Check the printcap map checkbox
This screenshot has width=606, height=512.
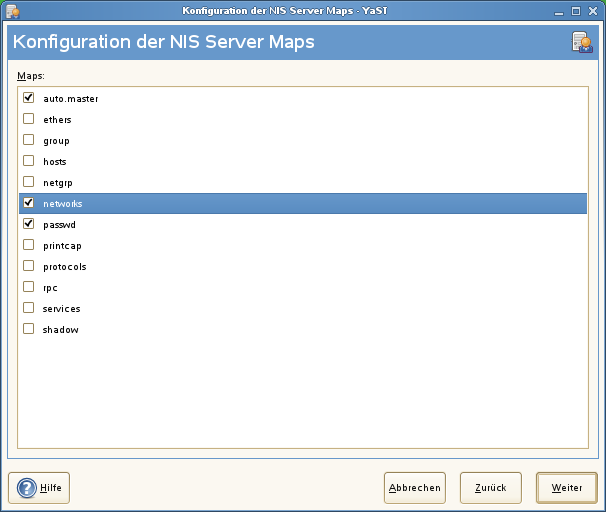29,245
